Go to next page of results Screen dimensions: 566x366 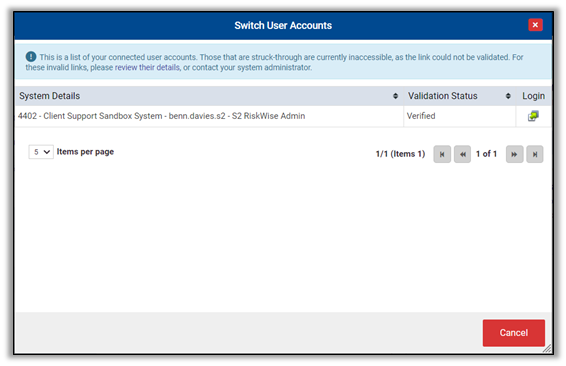(514, 154)
